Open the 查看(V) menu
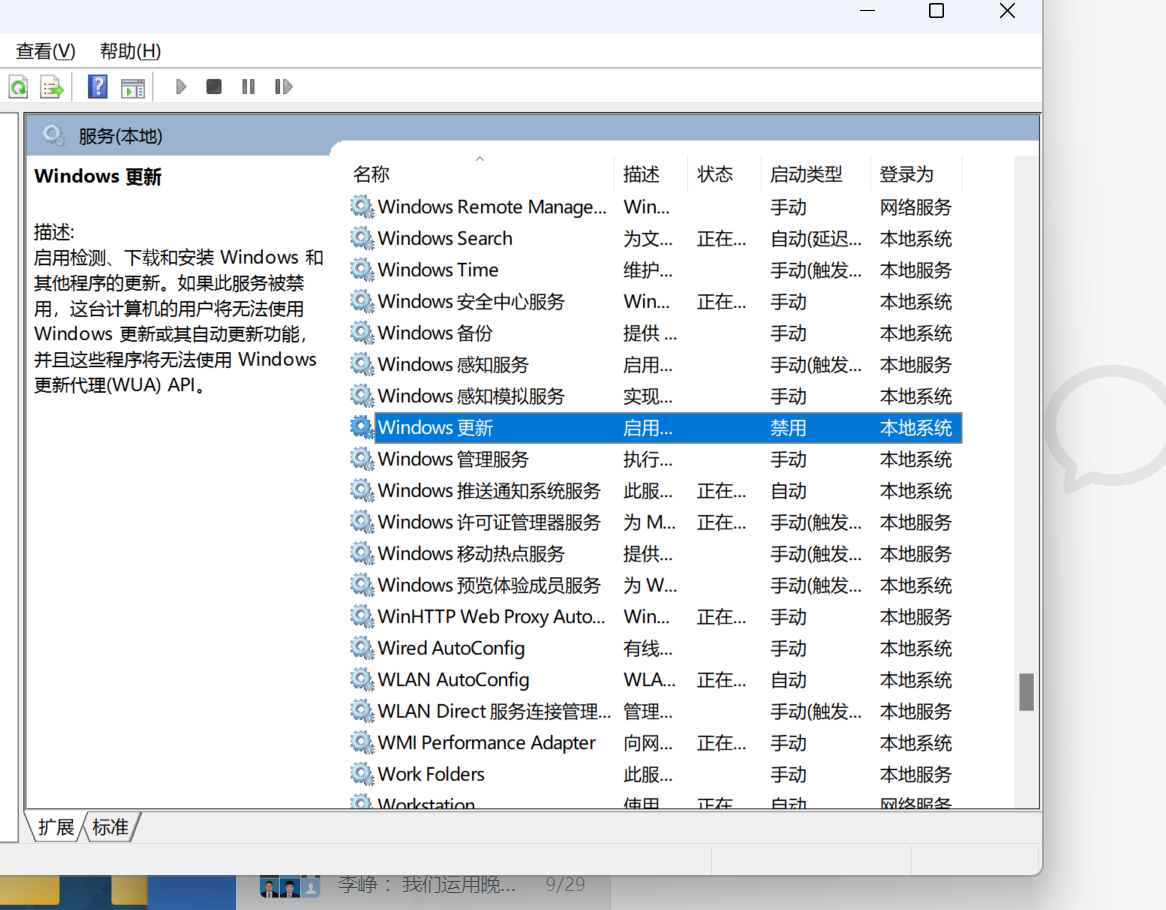 click(45, 51)
